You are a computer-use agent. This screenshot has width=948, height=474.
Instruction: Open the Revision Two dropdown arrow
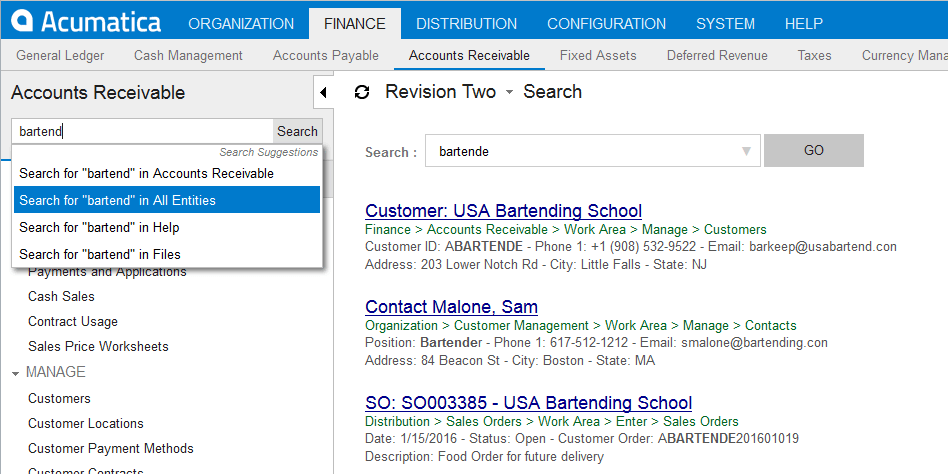[509, 93]
